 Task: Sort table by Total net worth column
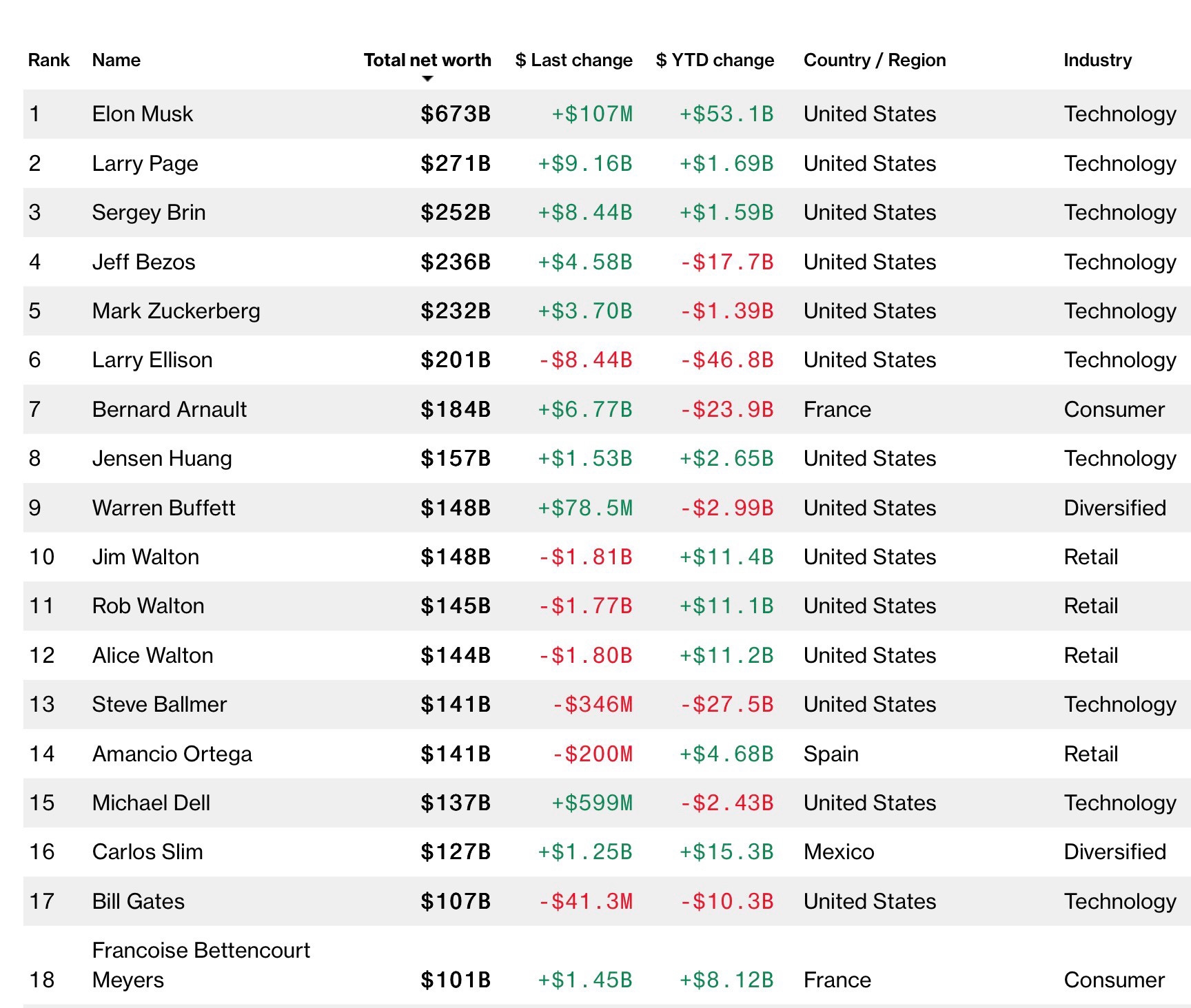(427, 60)
